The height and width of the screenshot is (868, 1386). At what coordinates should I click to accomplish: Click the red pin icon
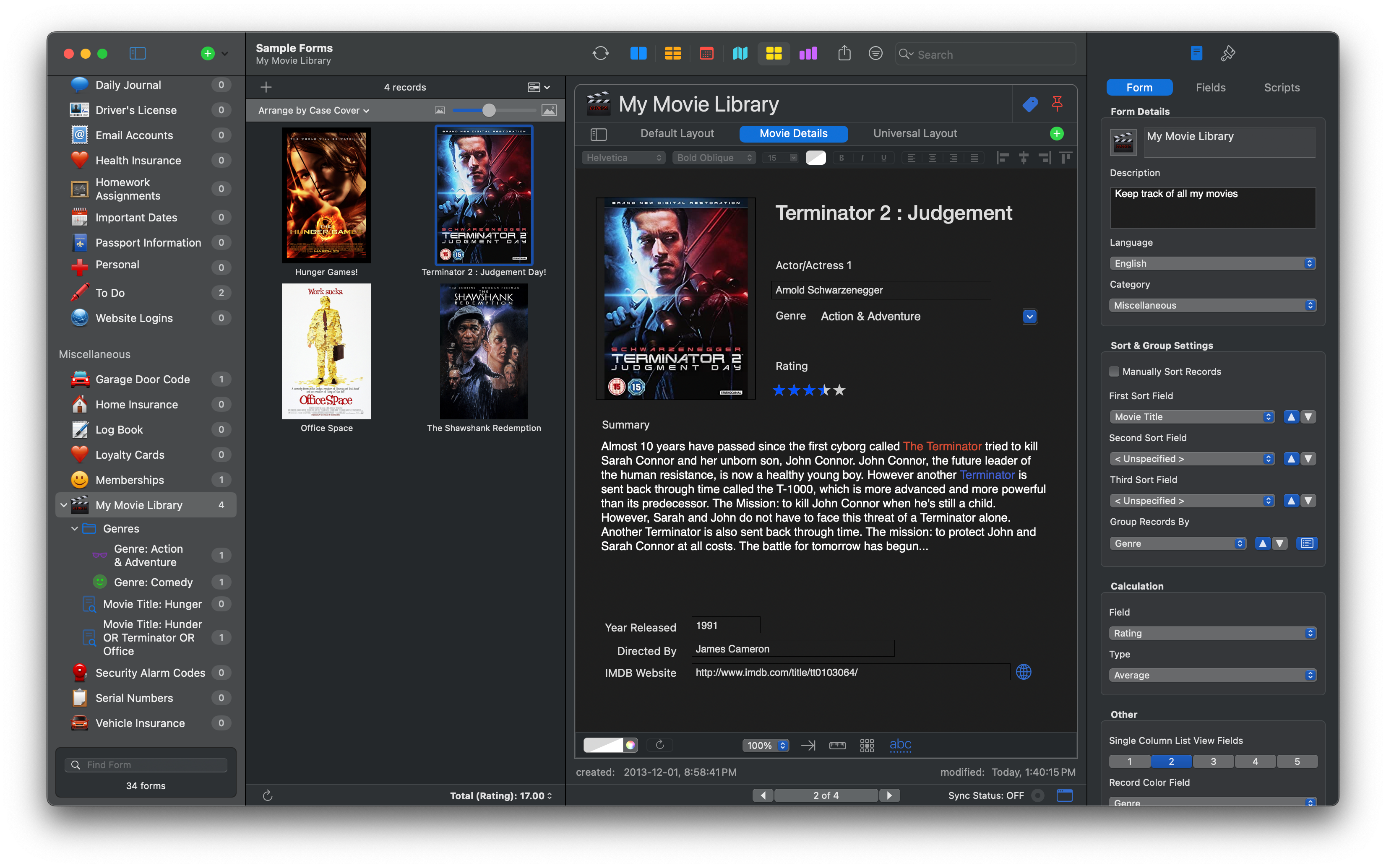1056,104
